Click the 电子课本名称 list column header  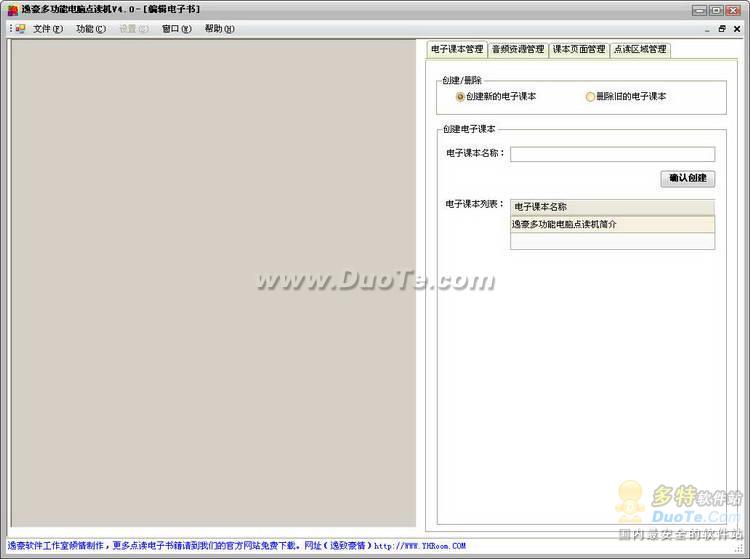(x=612, y=207)
